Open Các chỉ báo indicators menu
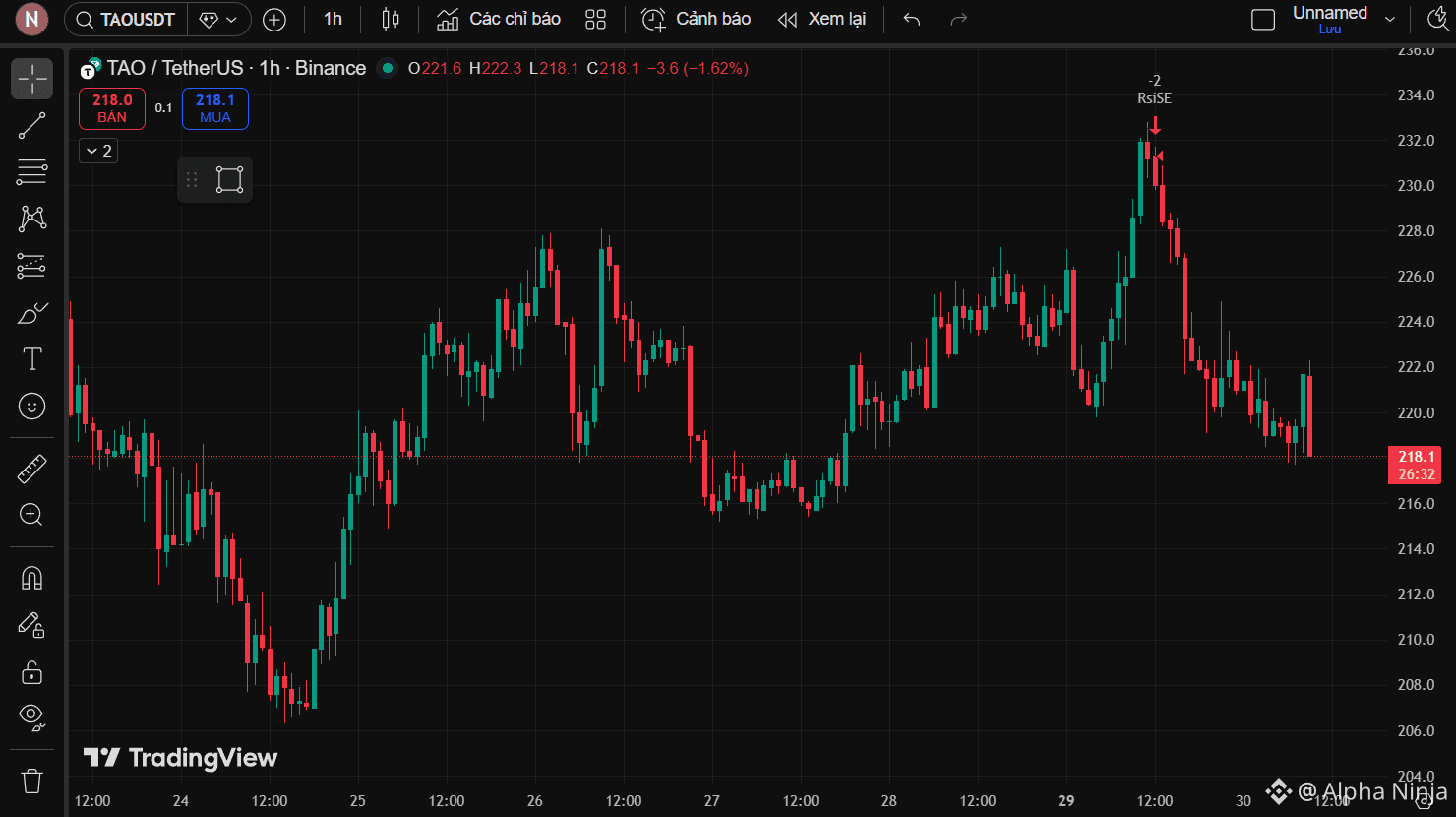 499,20
